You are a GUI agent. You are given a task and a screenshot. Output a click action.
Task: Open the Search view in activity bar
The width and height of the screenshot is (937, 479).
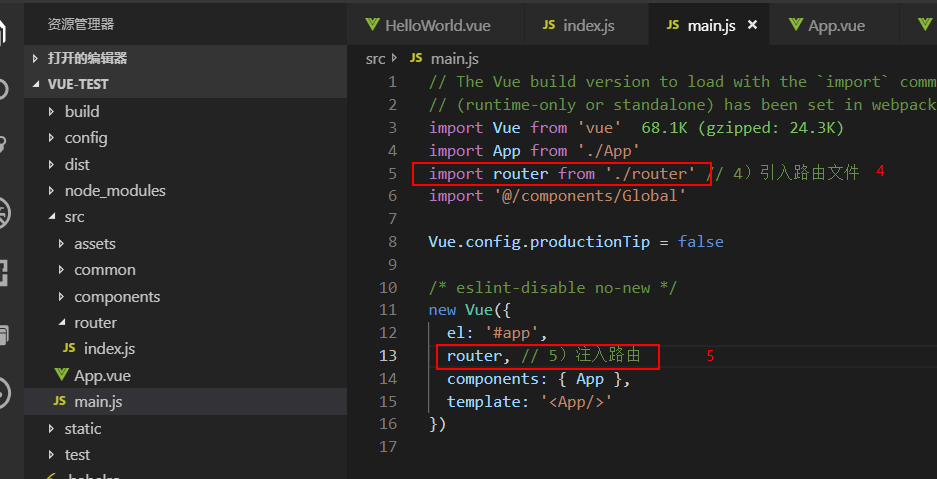4,89
